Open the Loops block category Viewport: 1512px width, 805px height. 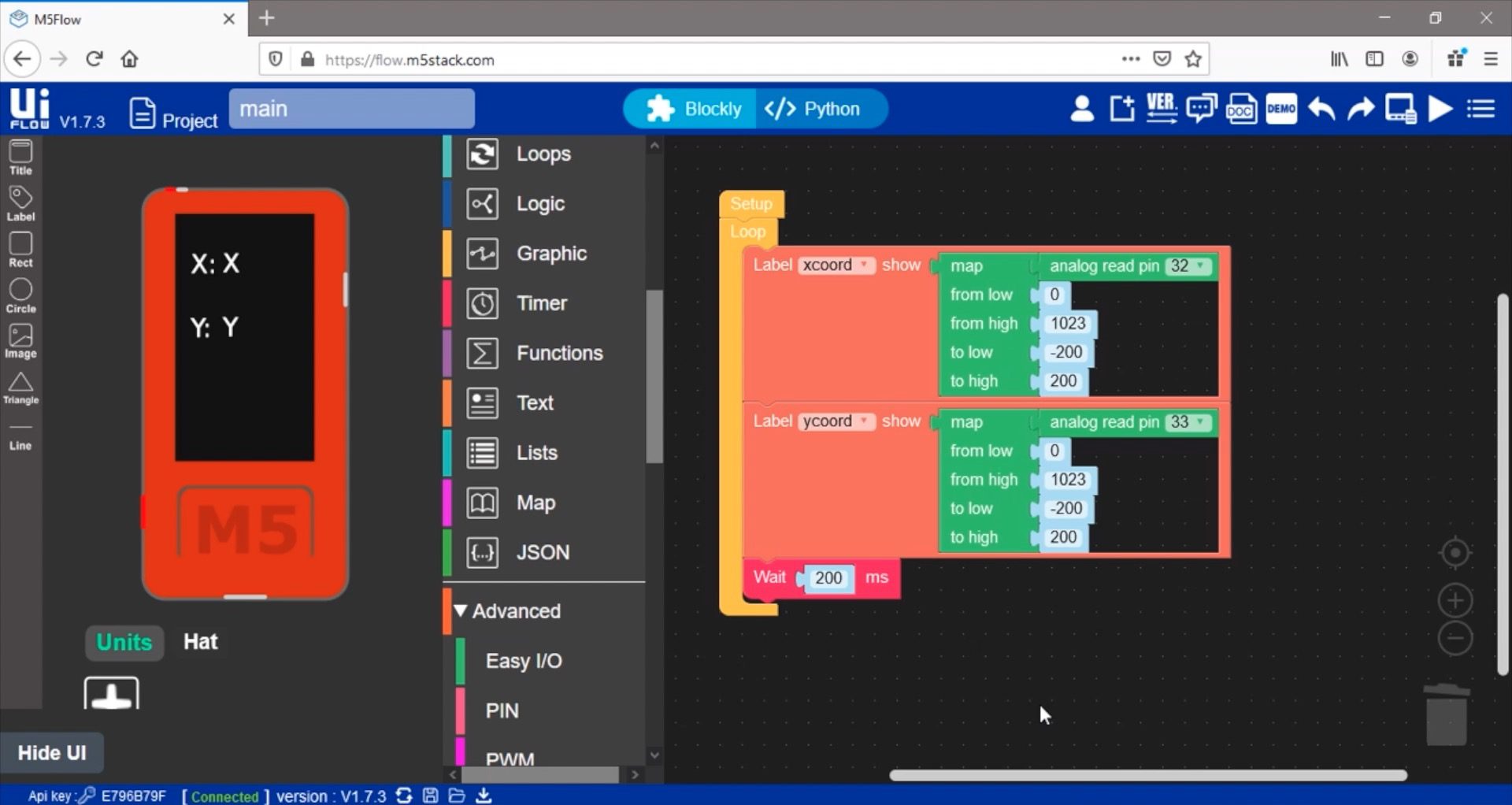[x=543, y=154]
